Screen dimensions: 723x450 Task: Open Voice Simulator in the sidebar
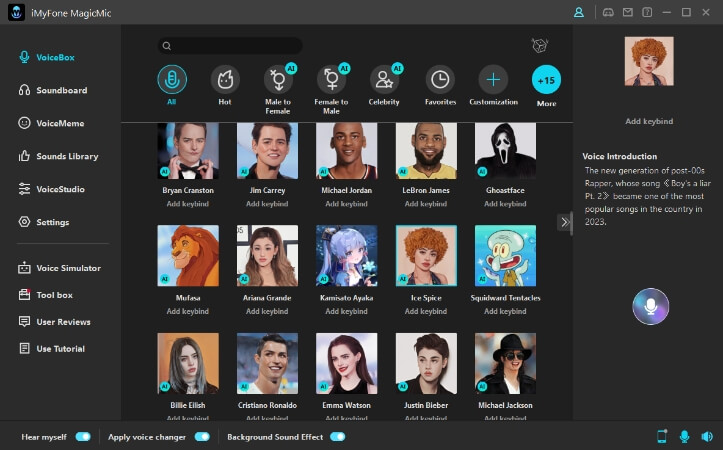coord(59,268)
